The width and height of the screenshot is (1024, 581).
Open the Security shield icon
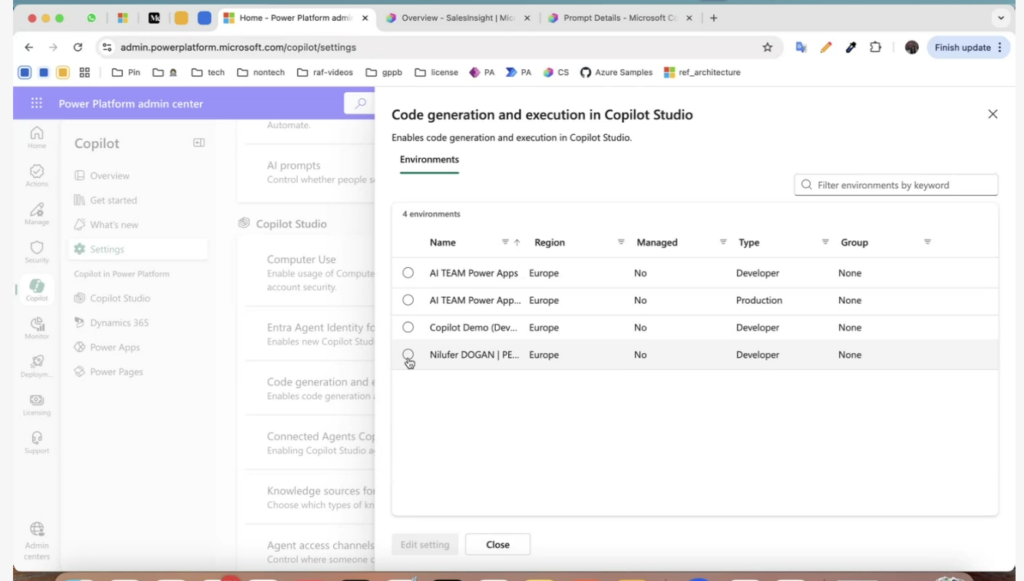tap(36, 251)
